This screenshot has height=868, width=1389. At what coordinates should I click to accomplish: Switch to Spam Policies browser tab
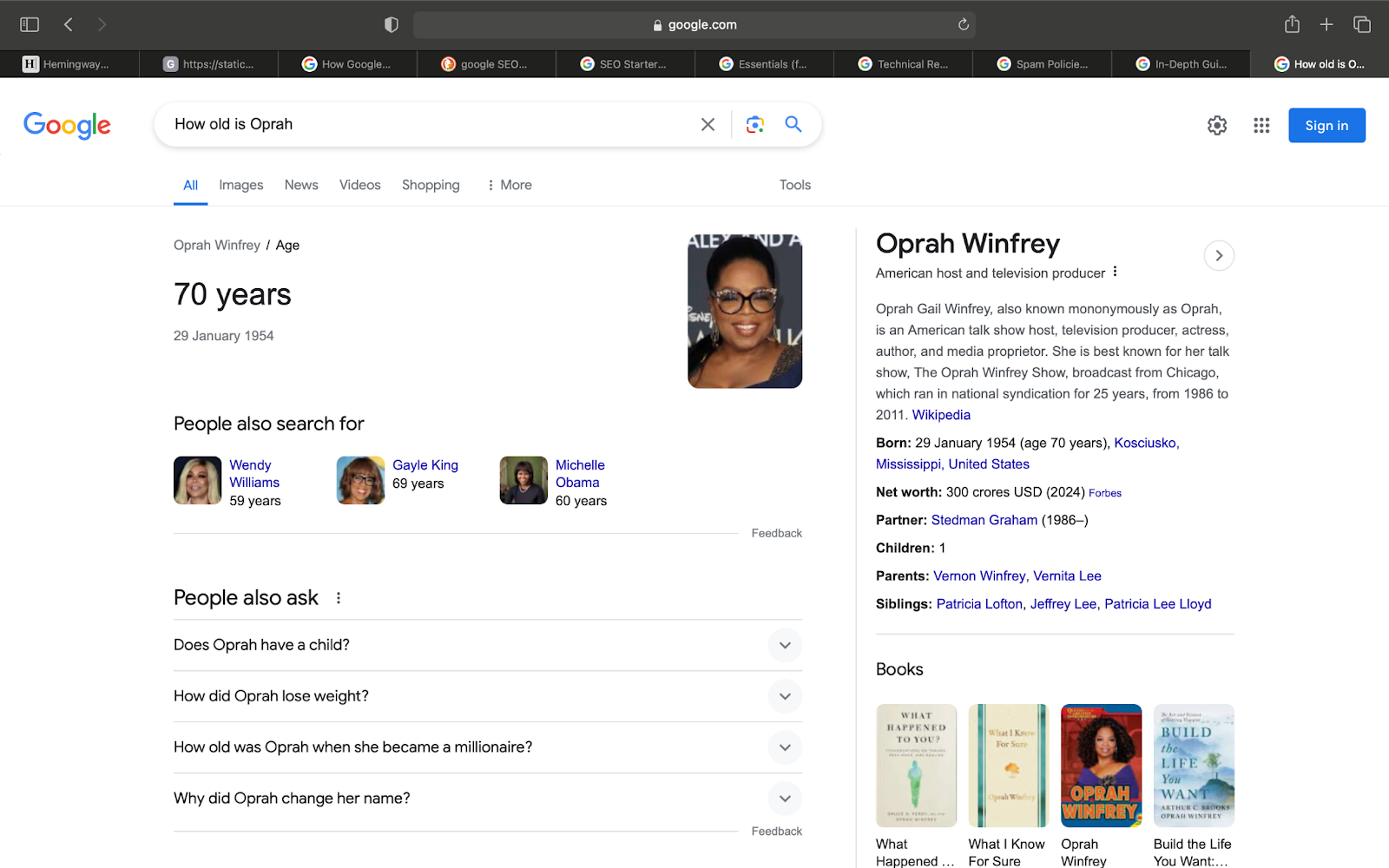pos(1042,64)
